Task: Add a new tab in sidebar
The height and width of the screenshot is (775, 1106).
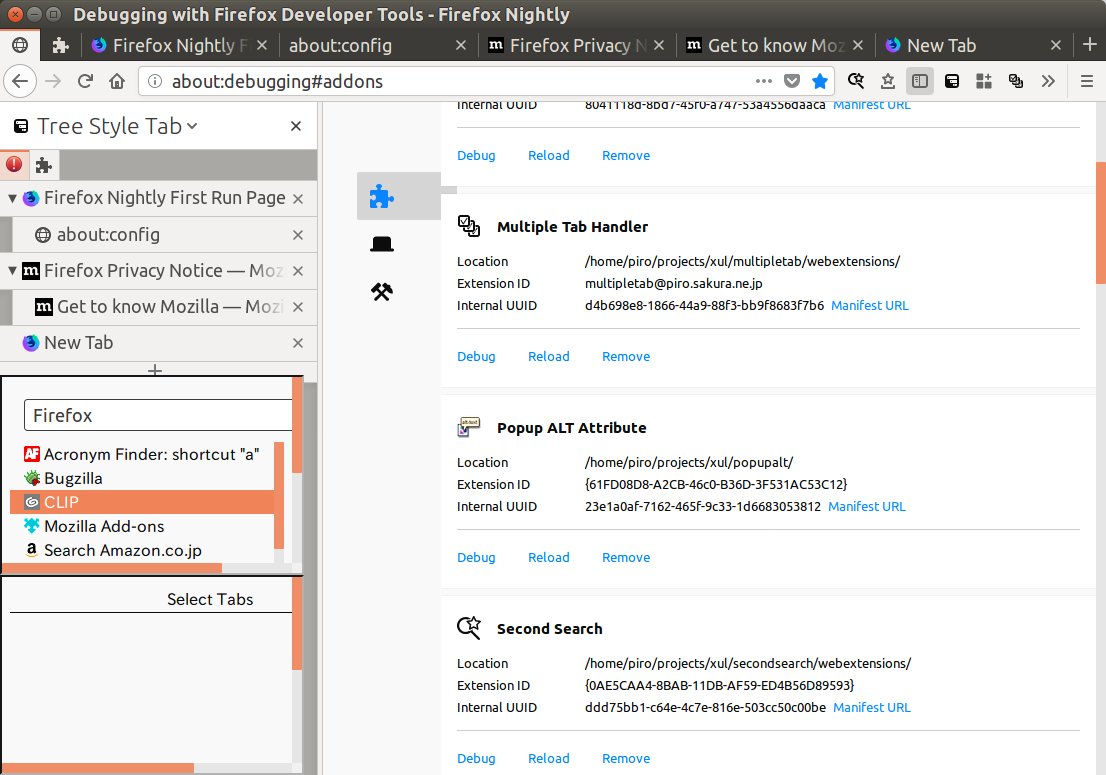Action: pos(155,370)
